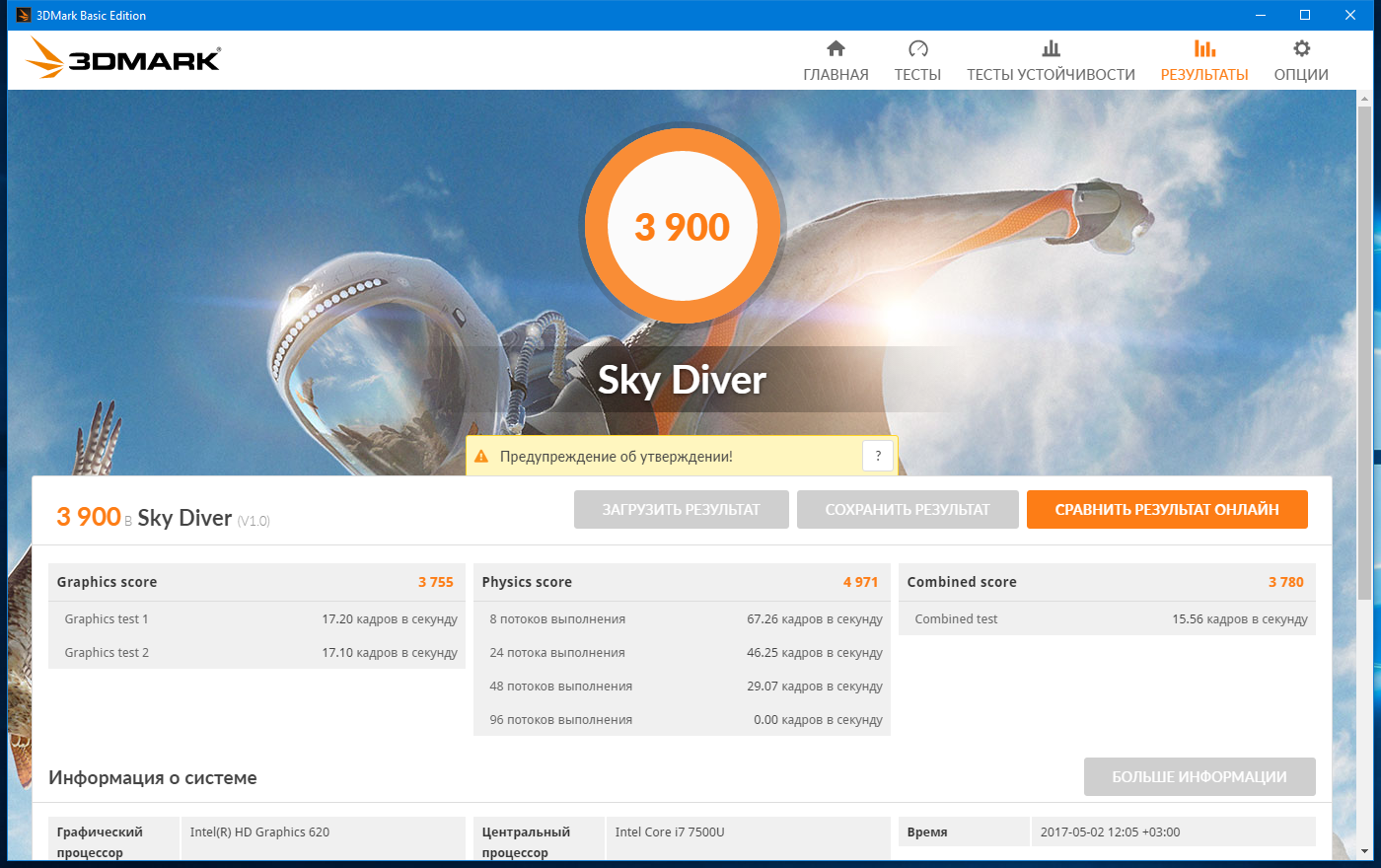Click the 15.56 кадров в секунду value
This screenshot has width=1381, height=868.
point(1240,619)
